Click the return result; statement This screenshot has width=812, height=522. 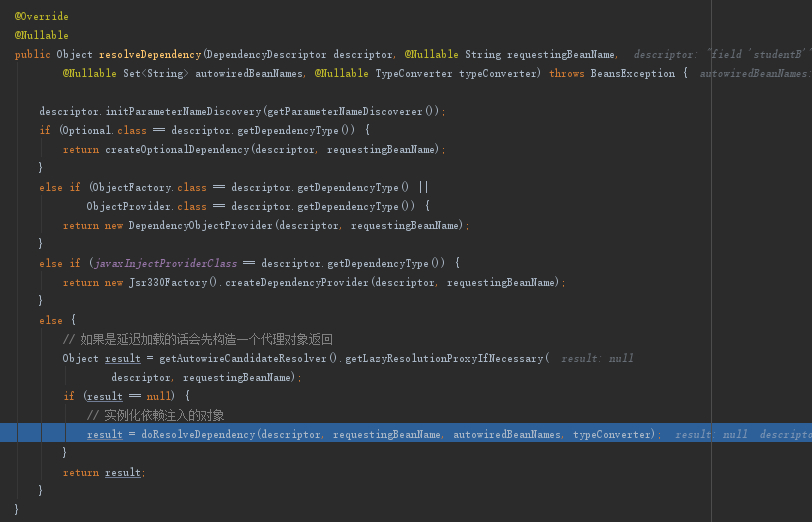coord(104,472)
